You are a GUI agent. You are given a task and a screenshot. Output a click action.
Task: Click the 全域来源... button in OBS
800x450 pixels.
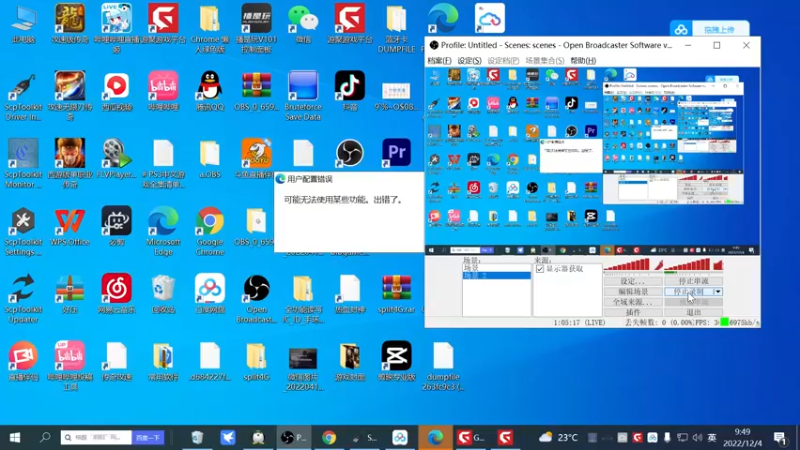(633, 302)
